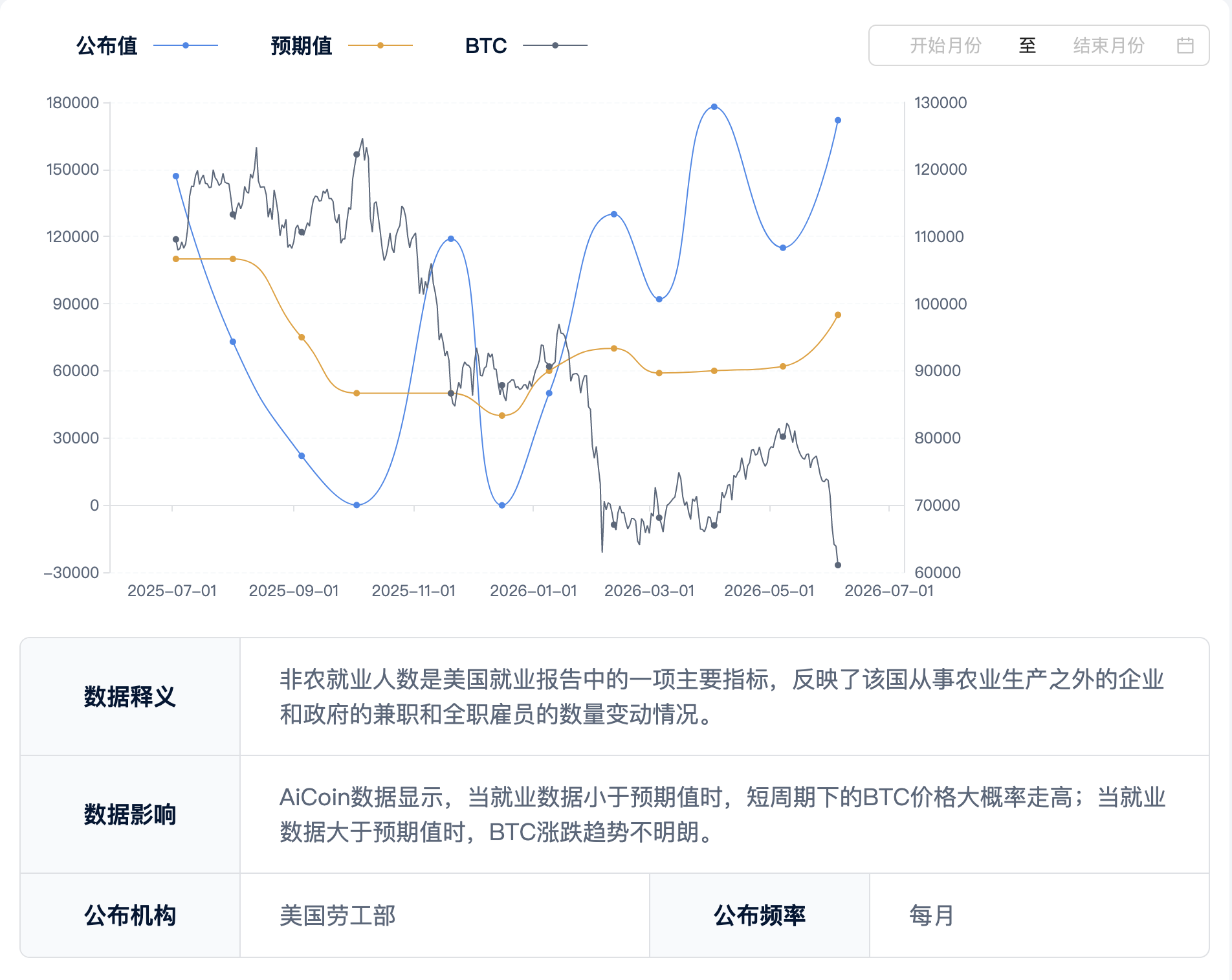Viewport: 1232px width, 980px height.
Task: Click the -30000 left axis label
Action: (x=71, y=572)
